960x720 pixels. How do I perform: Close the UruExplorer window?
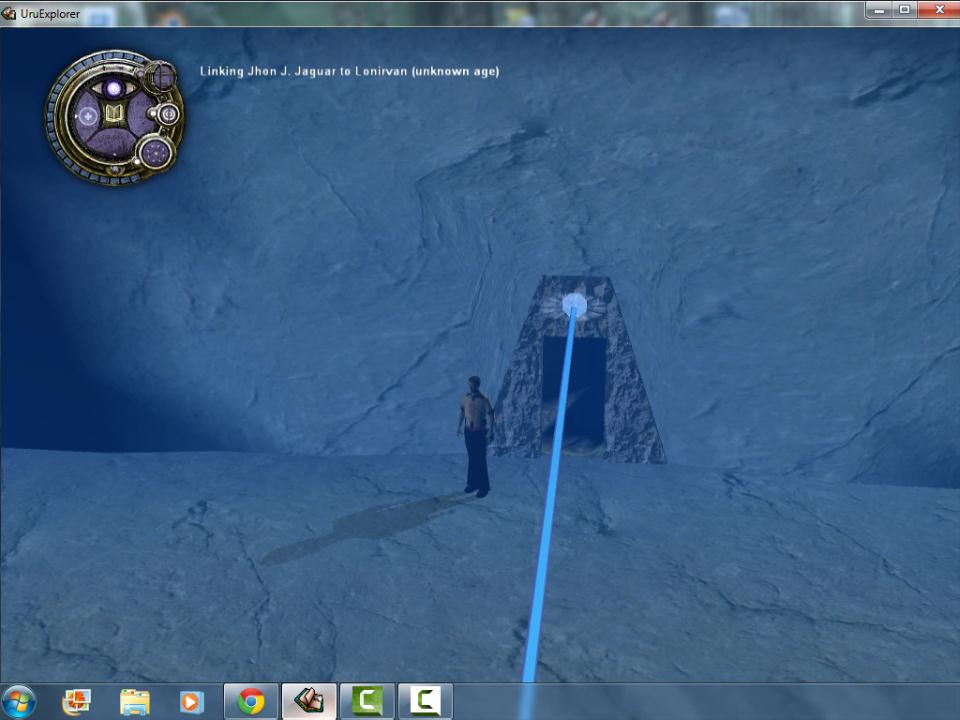point(939,10)
